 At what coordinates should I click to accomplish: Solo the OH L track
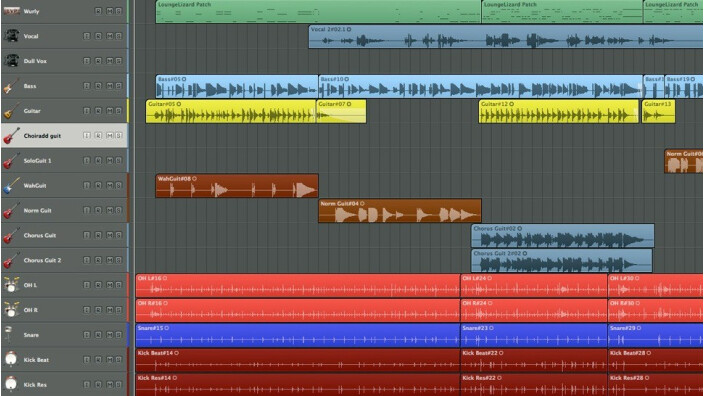coord(119,285)
